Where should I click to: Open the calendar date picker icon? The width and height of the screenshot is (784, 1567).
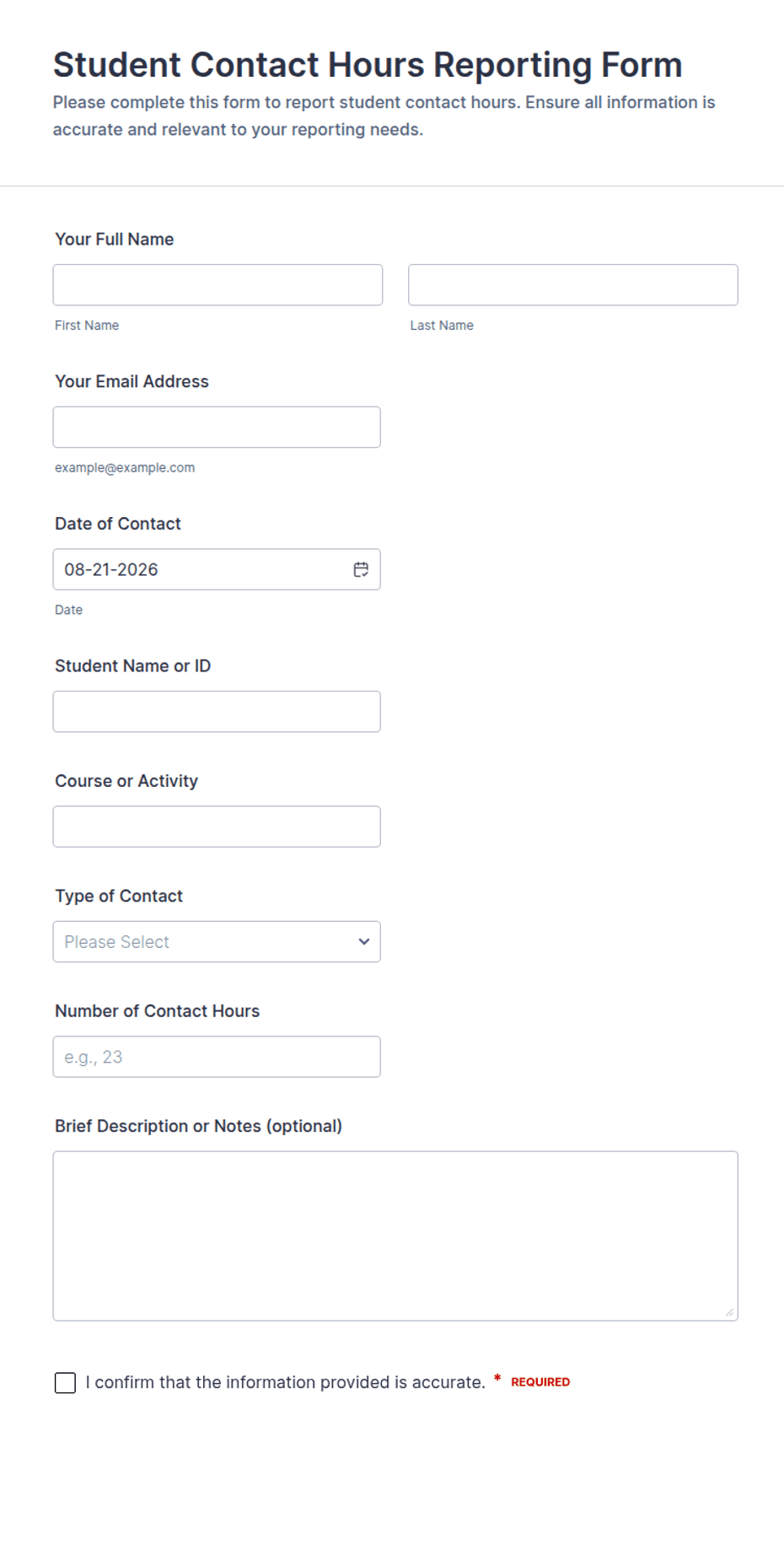[361, 569]
